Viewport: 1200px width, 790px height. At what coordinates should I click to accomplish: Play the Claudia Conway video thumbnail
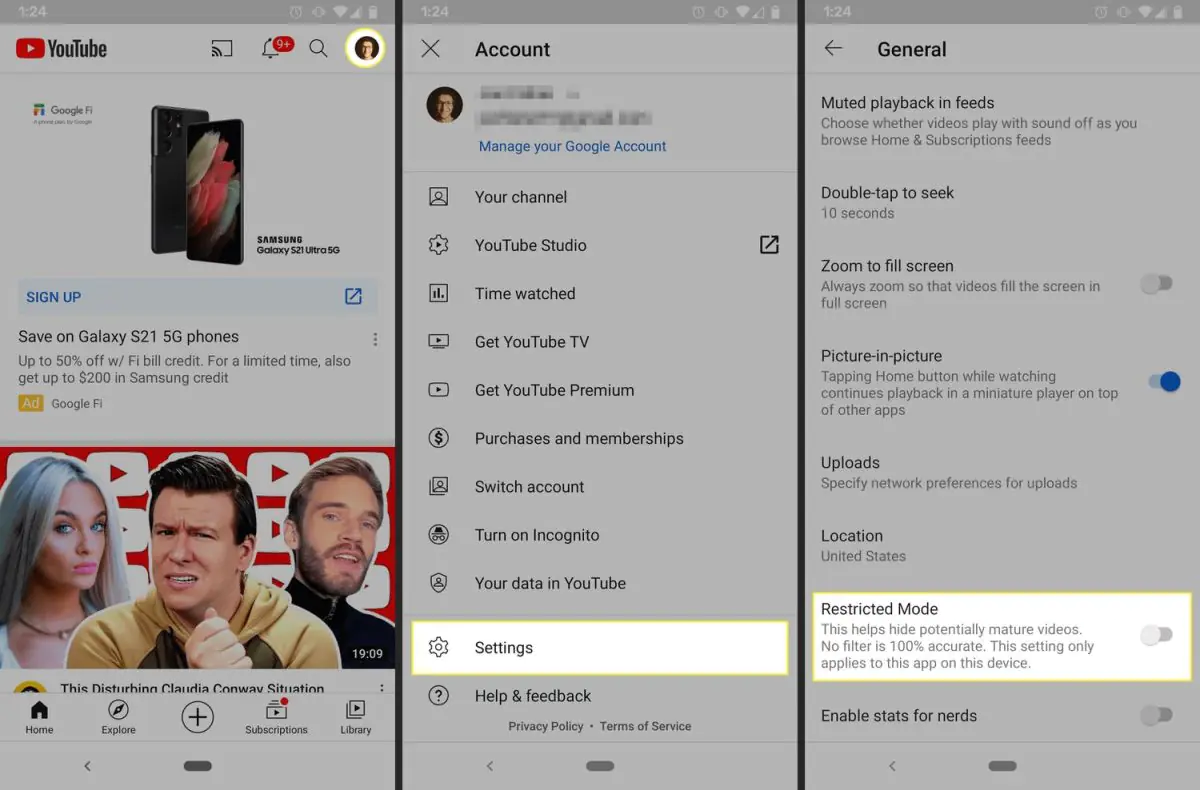(x=197, y=555)
